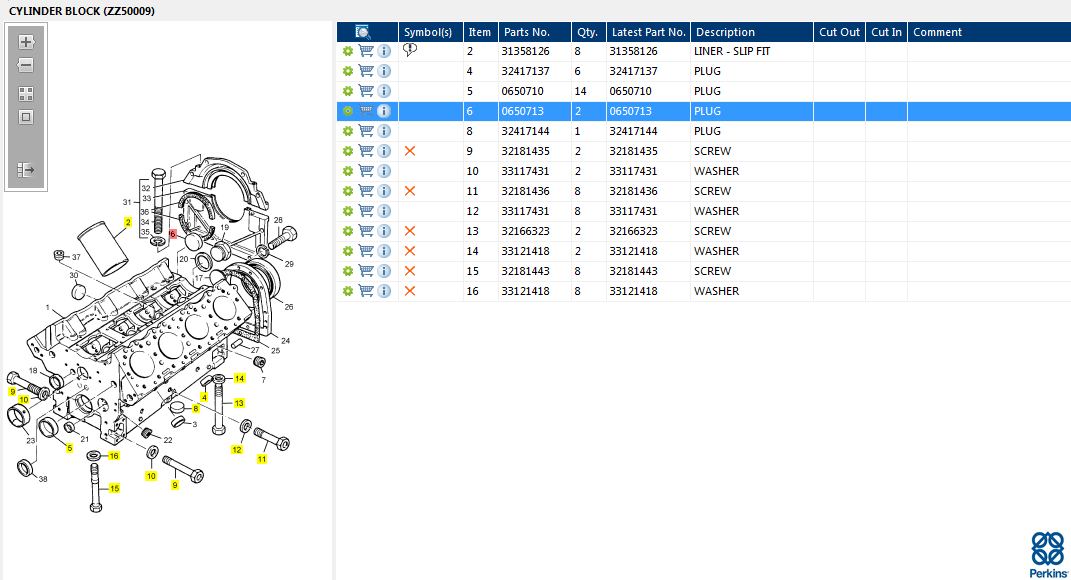The height and width of the screenshot is (580, 1071).
Task: Open info for item 4 part 32417137
Action: click(384, 71)
